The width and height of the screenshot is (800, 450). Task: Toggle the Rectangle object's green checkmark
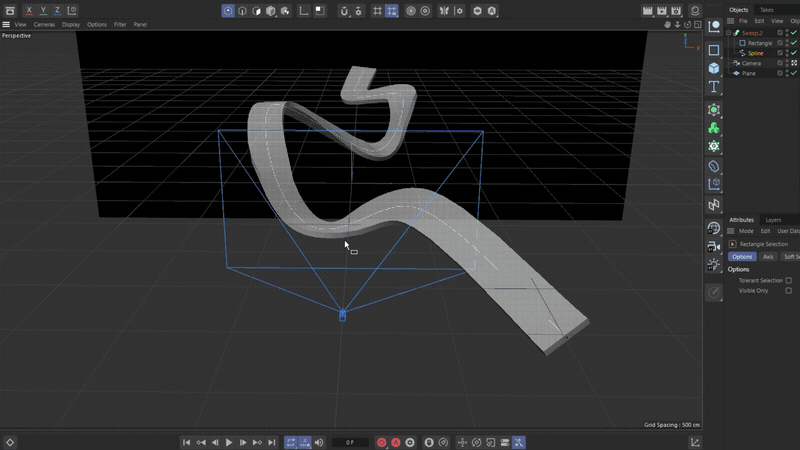[794, 43]
